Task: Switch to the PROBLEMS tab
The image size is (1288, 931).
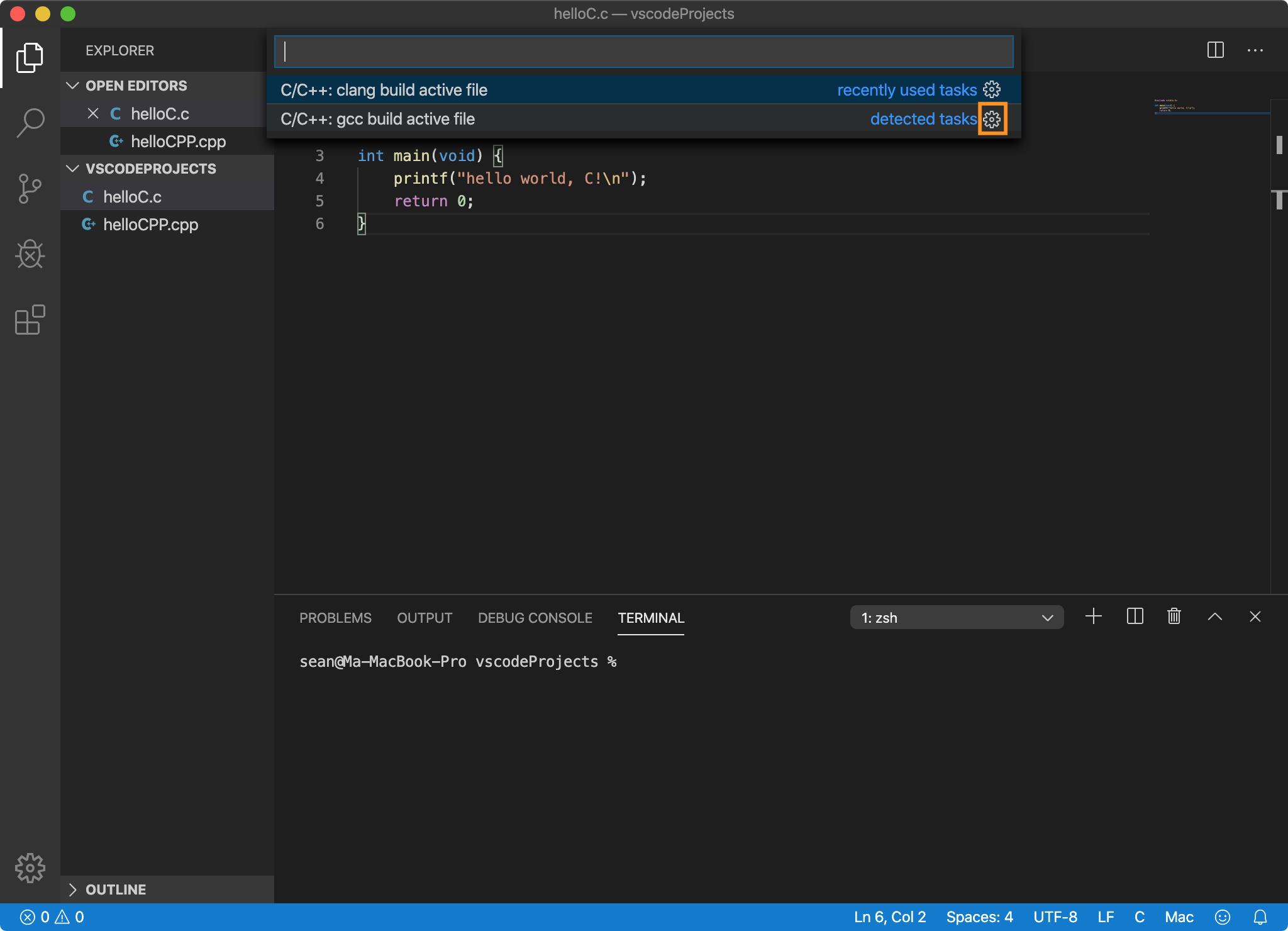Action: tap(335, 618)
